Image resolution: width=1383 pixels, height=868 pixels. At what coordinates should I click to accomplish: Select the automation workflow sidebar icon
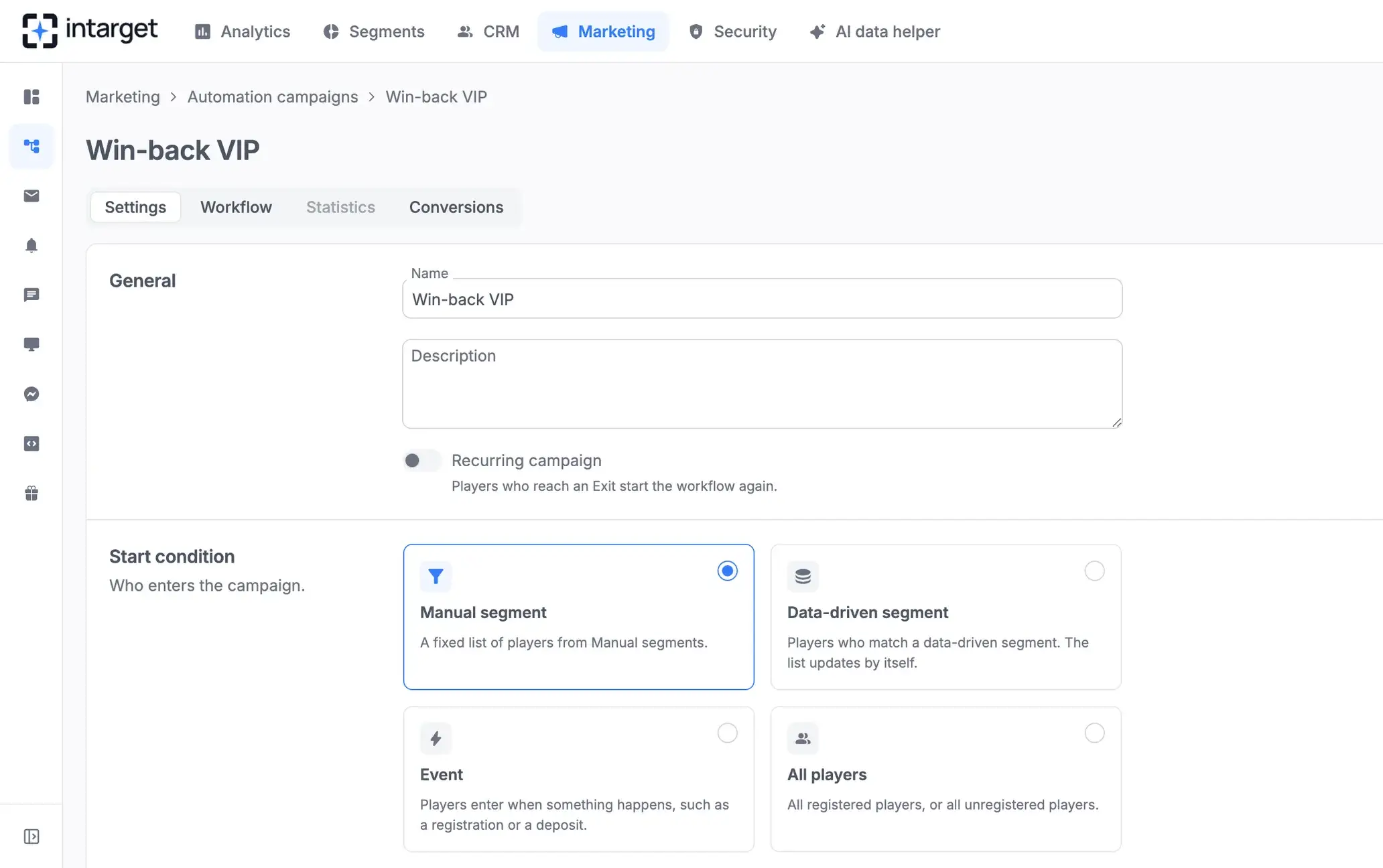pos(31,146)
